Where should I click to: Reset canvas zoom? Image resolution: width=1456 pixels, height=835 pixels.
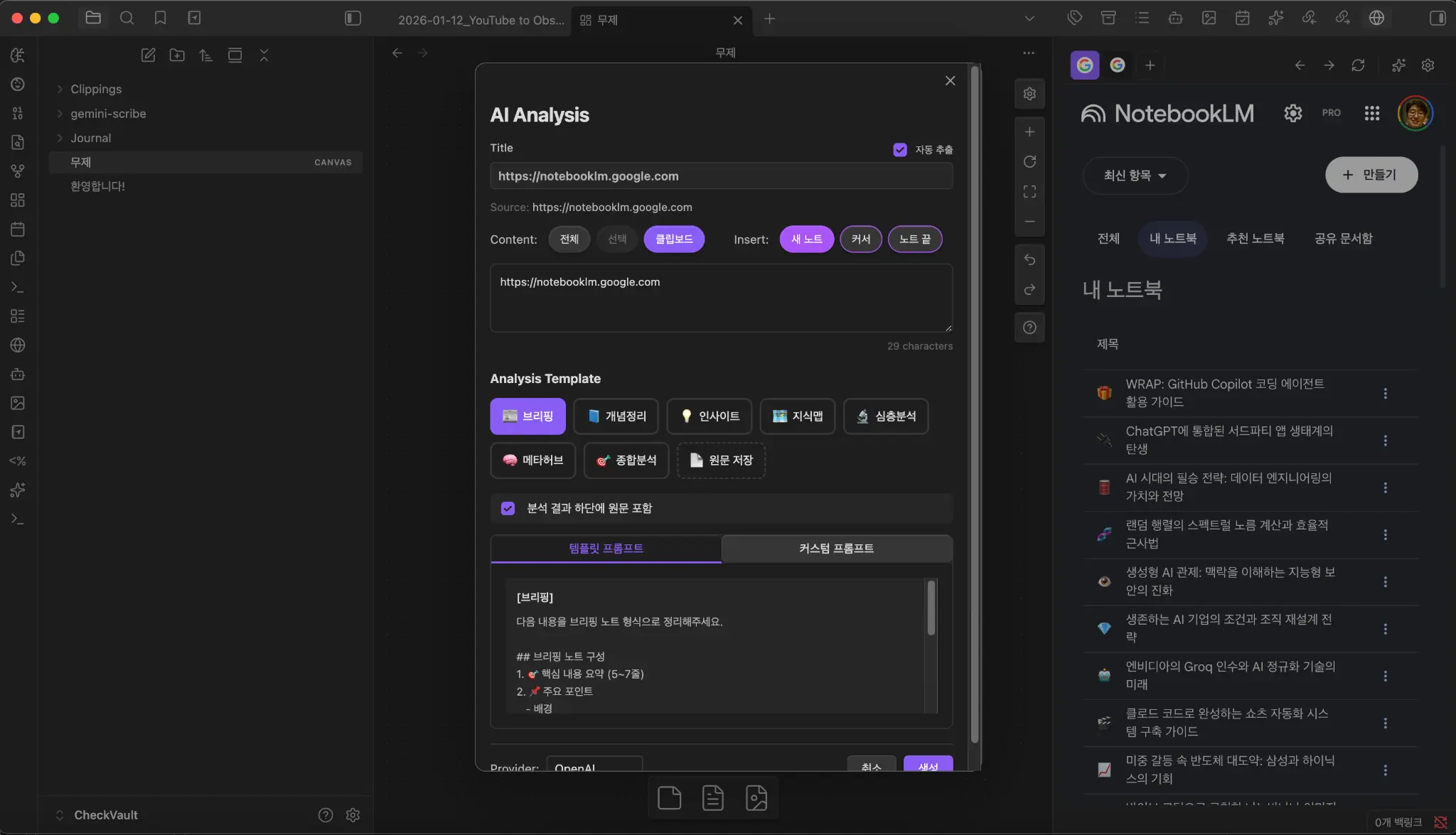click(1029, 162)
